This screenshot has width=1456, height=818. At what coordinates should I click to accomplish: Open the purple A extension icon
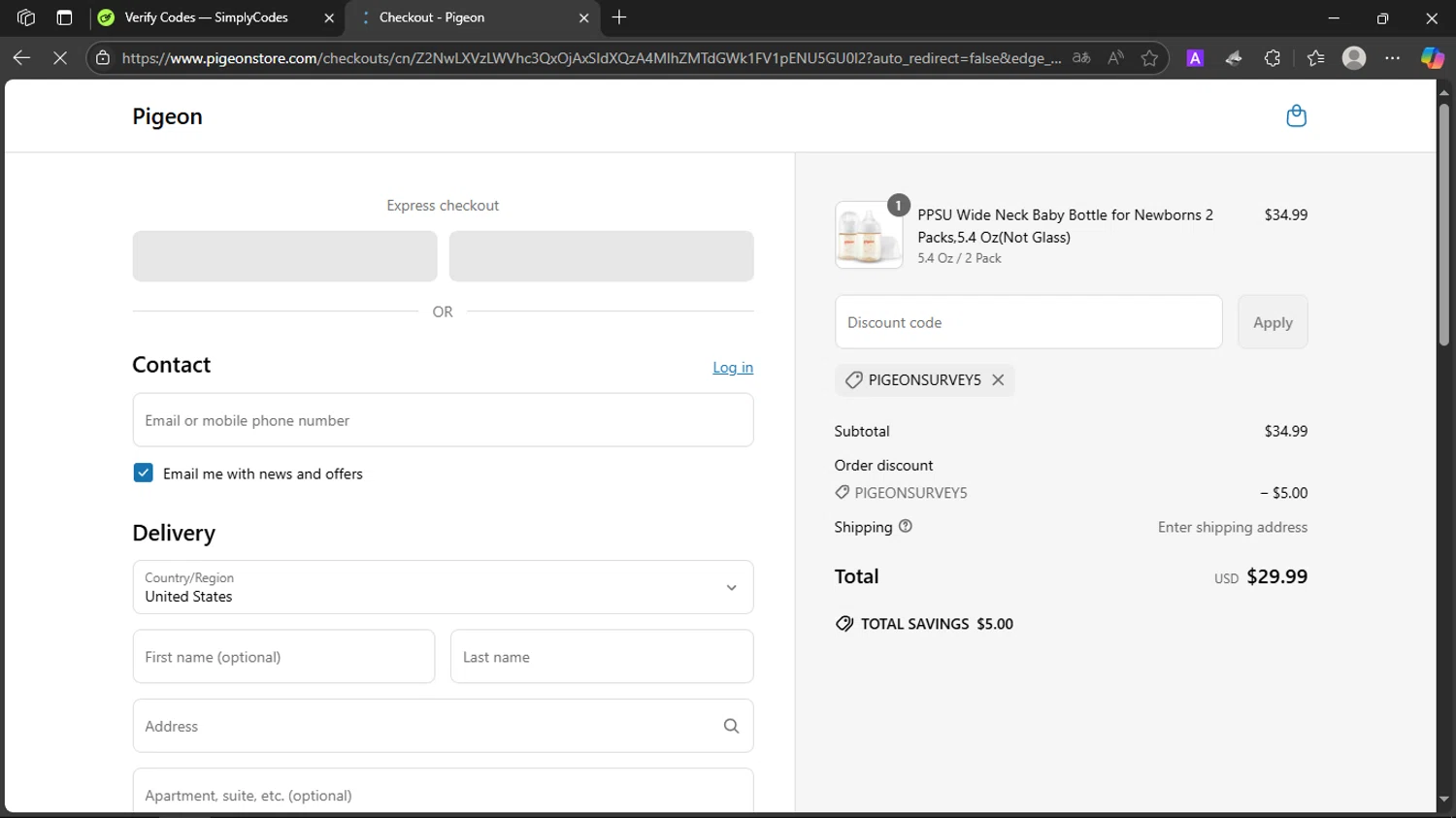click(1195, 58)
